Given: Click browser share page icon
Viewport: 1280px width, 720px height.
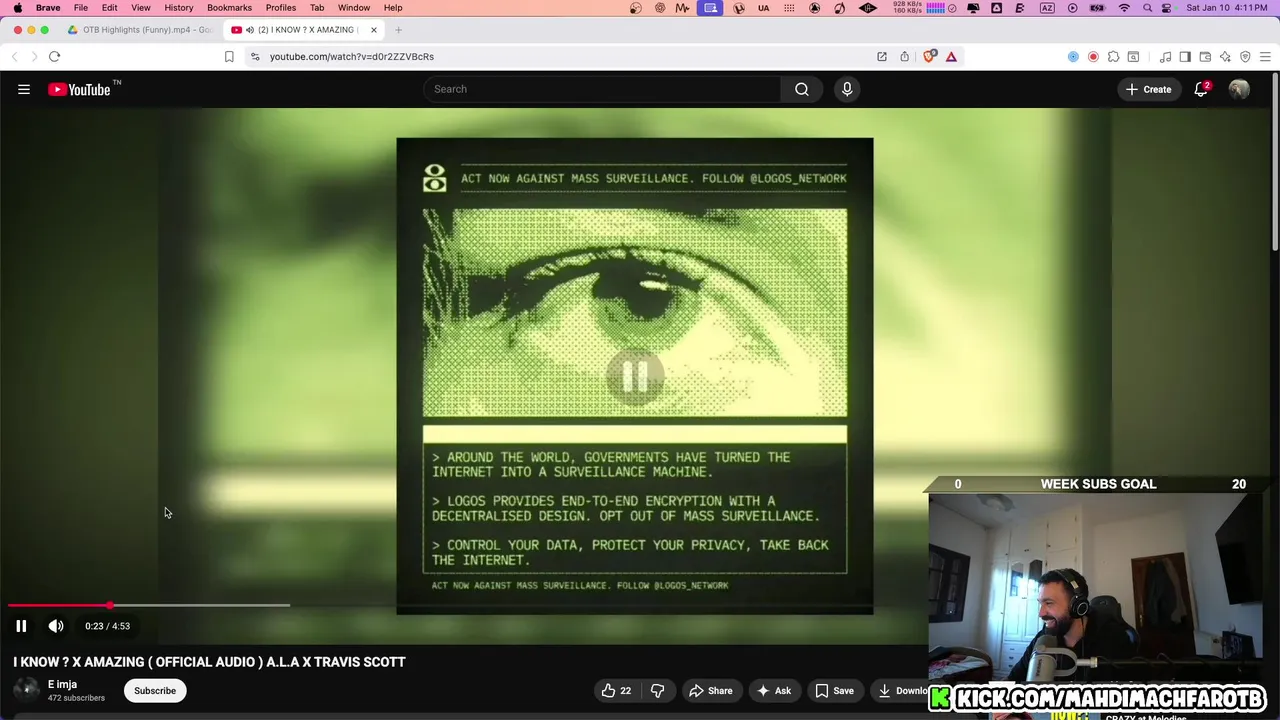Looking at the screenshot, I should point(904,57).
